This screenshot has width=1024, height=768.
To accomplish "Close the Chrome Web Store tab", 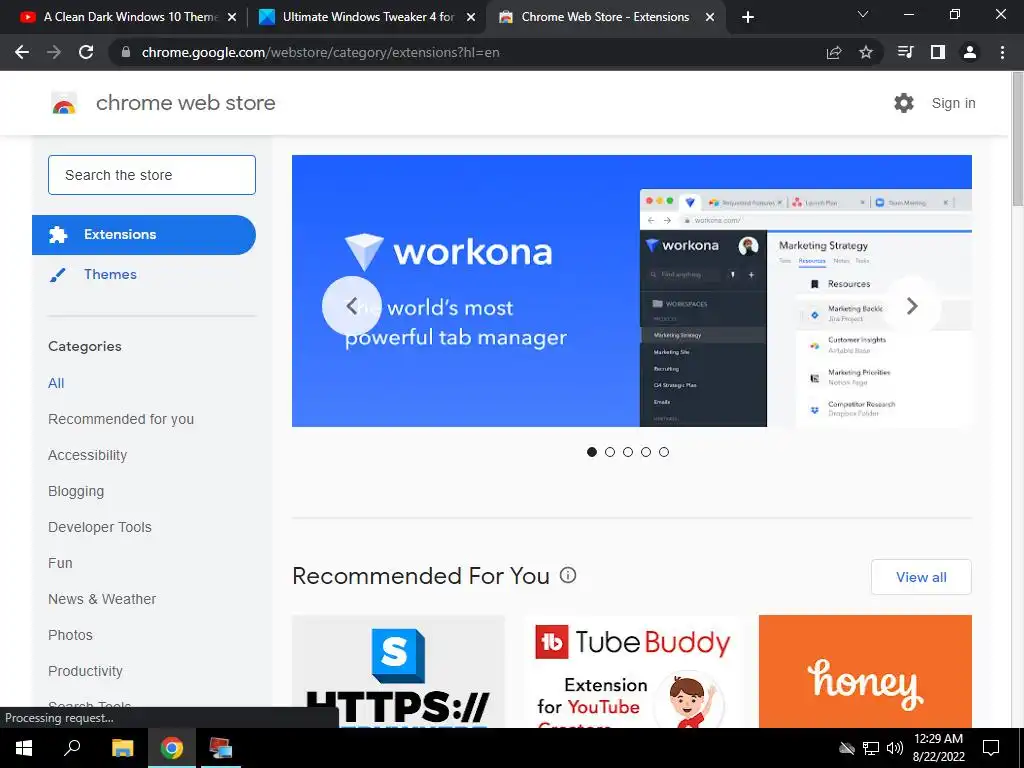I will (x=710, y=17).
